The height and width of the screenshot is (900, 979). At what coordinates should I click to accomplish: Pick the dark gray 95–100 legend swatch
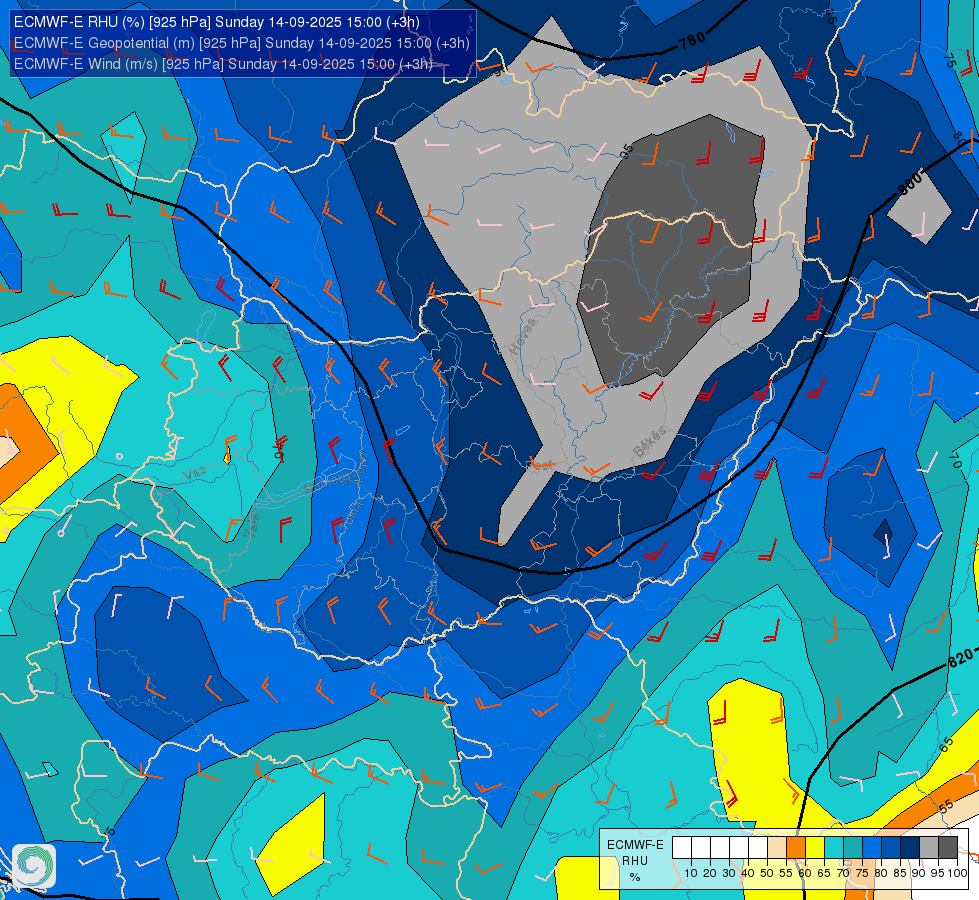coord(948,847)
